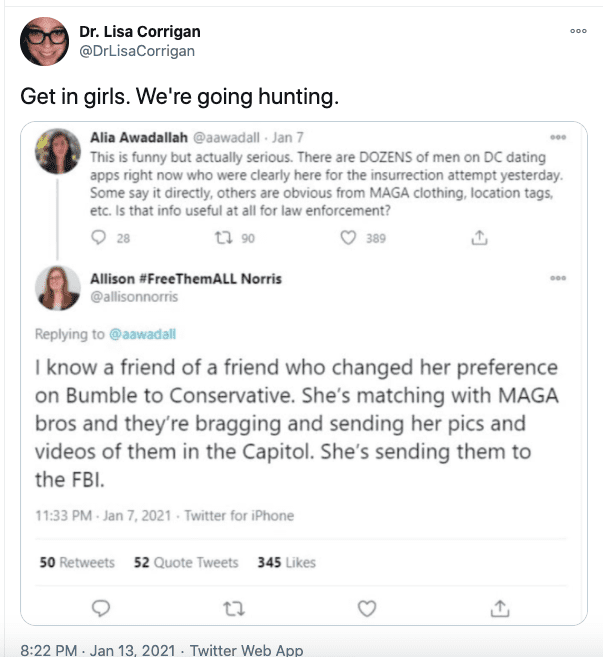View the 50 Retweets list
Screen dimensions: 603x657
tap(77, 563)
